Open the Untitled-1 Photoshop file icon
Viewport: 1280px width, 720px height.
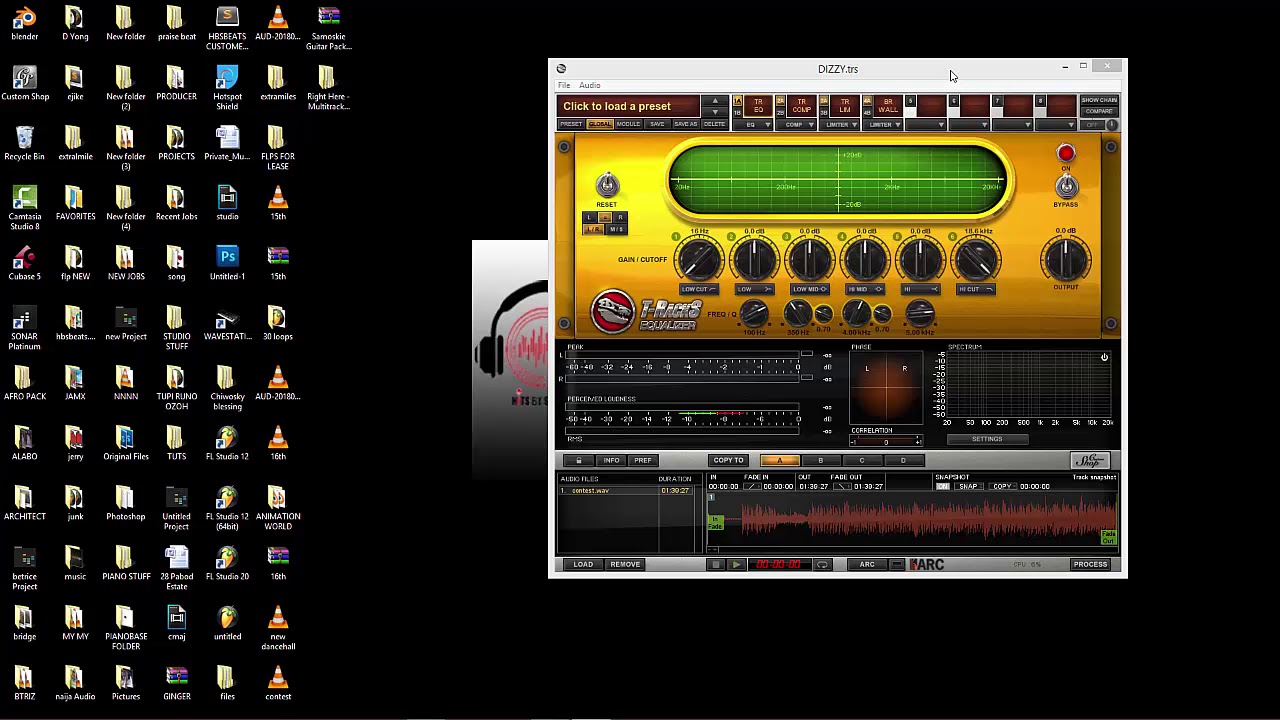point(227,263)
